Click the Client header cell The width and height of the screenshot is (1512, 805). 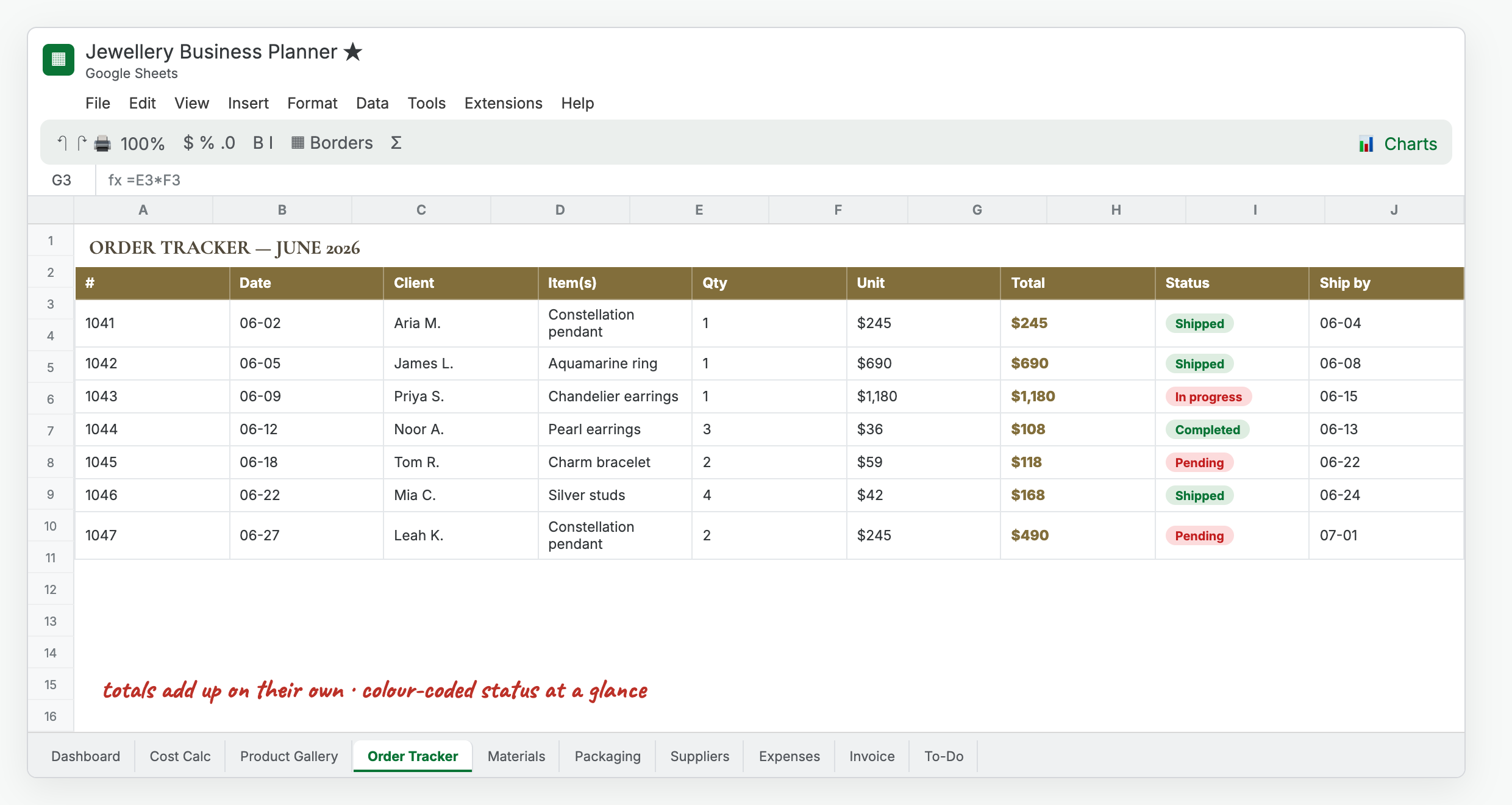tap(460, 283)
